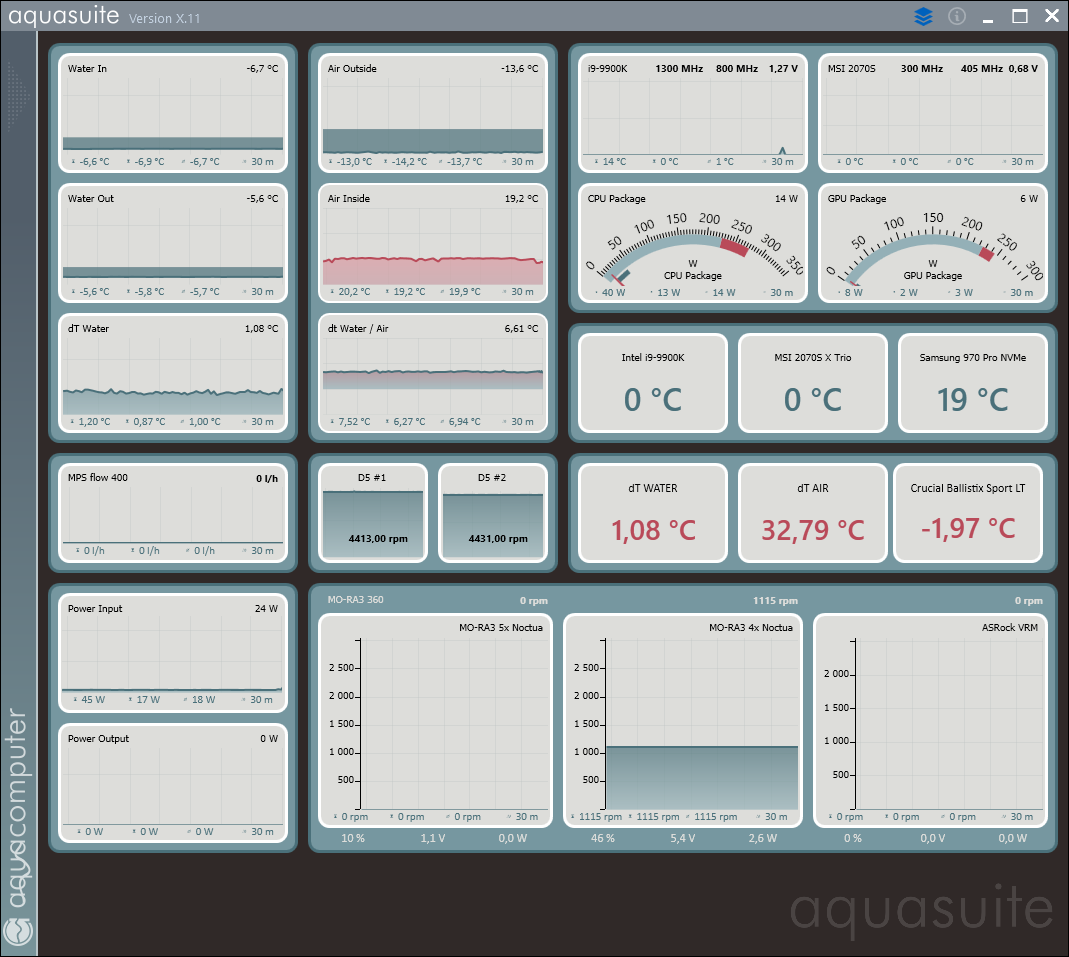Click the -13,6 °C Air Outside reading
The height and width of the screenshot is (957, 1069).
coord(520,68)
